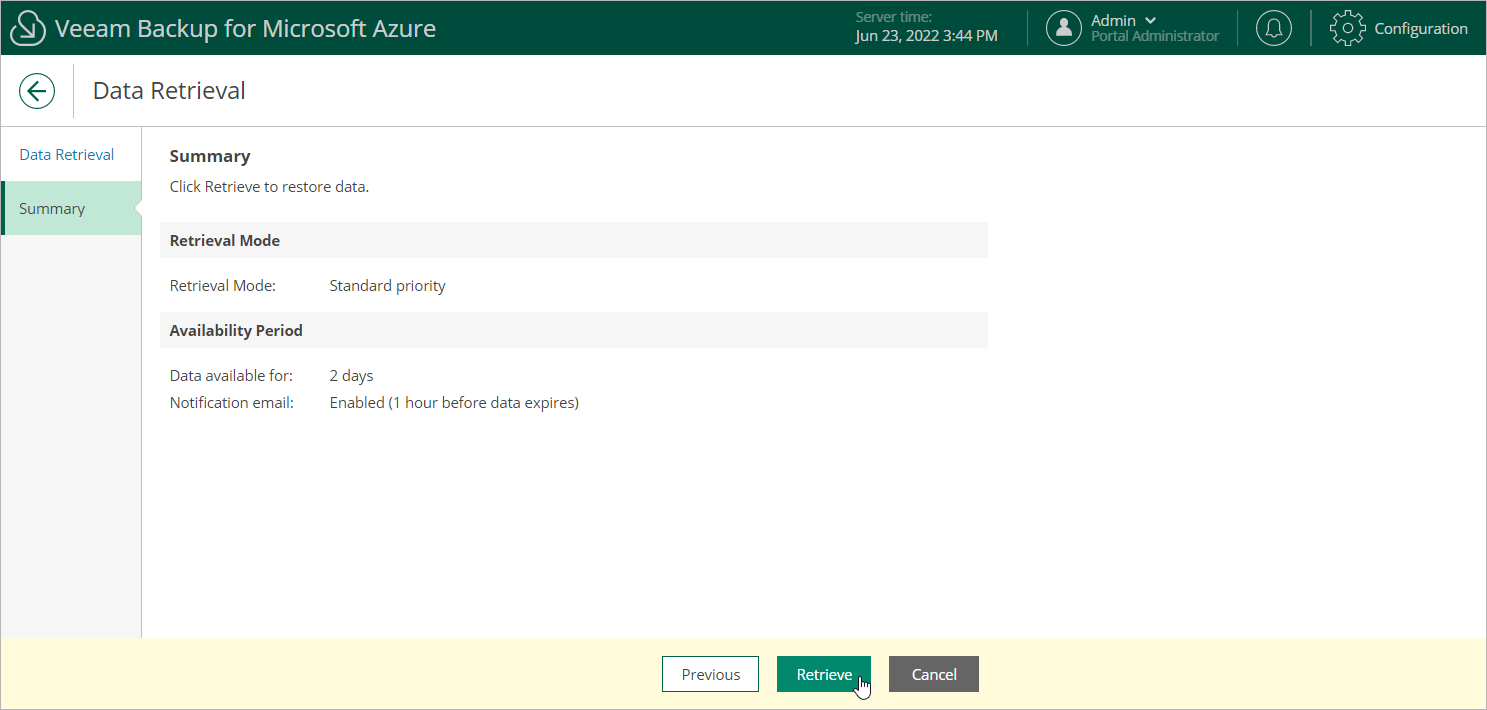The width and height of the screenshot is (1487, 710).
Task: Expand the Admin account dropdown arrow
Action: [1150, 20]
